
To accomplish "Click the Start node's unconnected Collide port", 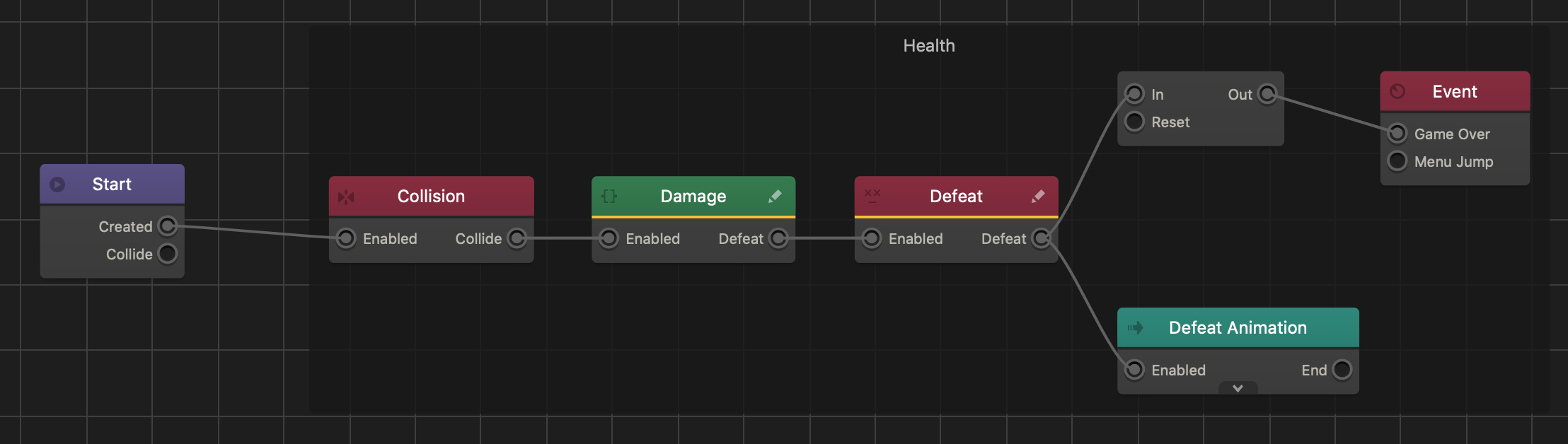I will tap(168, 254).
